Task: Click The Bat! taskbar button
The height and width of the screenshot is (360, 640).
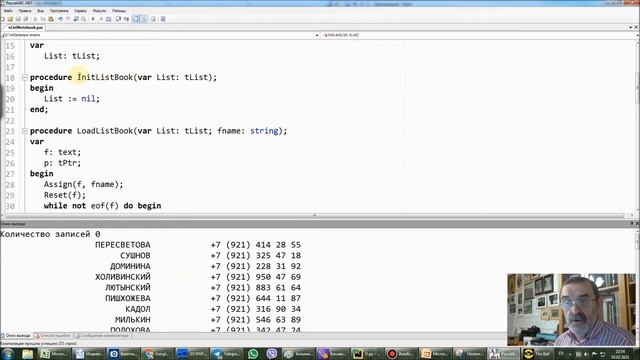Action: 538,353
